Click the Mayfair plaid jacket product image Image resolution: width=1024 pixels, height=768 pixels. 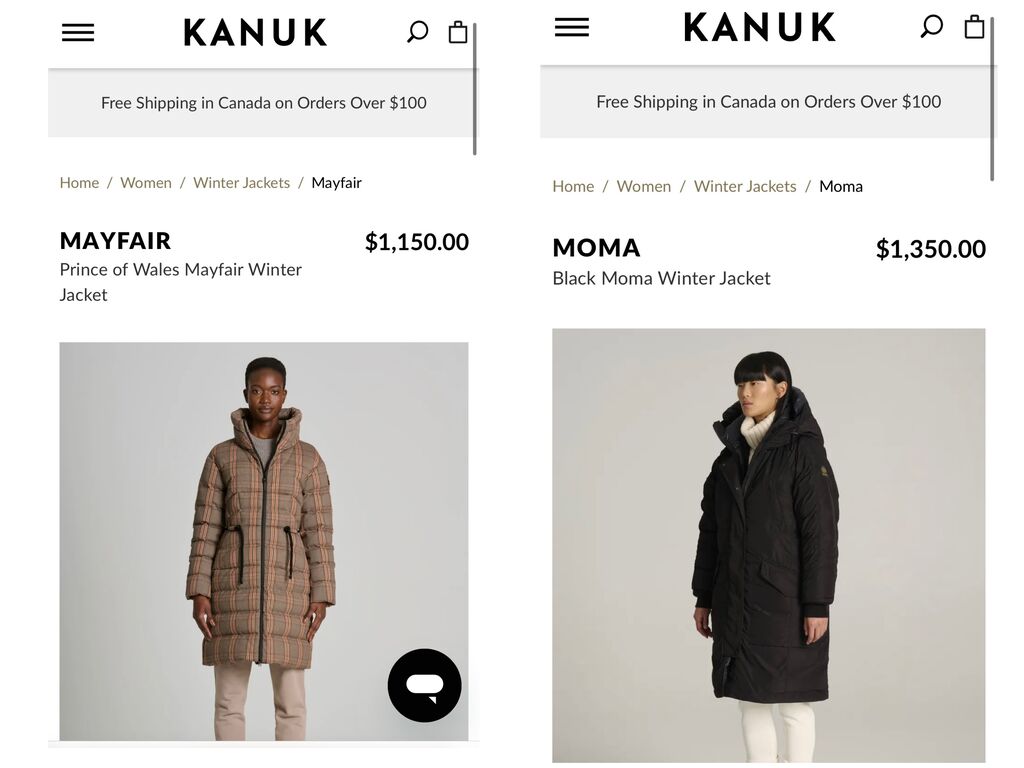pyautogui.click(x=264, y=541)
